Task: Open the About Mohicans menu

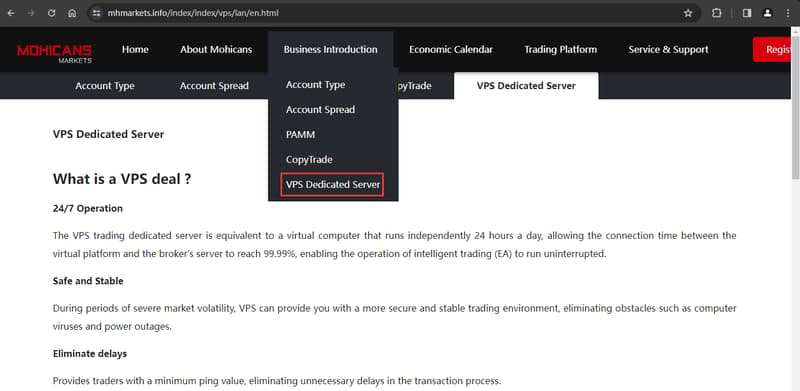Action: point(216,50)
